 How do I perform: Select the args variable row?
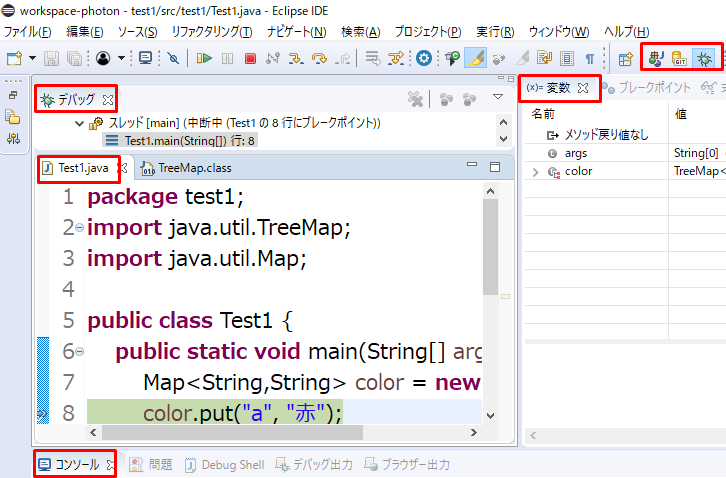tap(625, 153)
